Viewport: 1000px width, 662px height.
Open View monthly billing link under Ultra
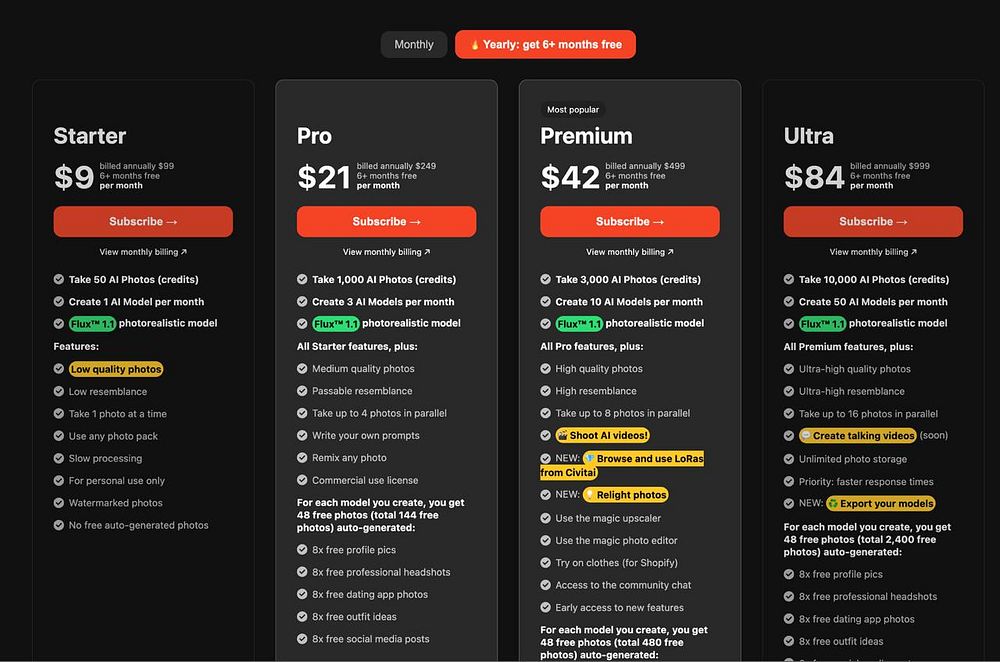coord(873,252)
